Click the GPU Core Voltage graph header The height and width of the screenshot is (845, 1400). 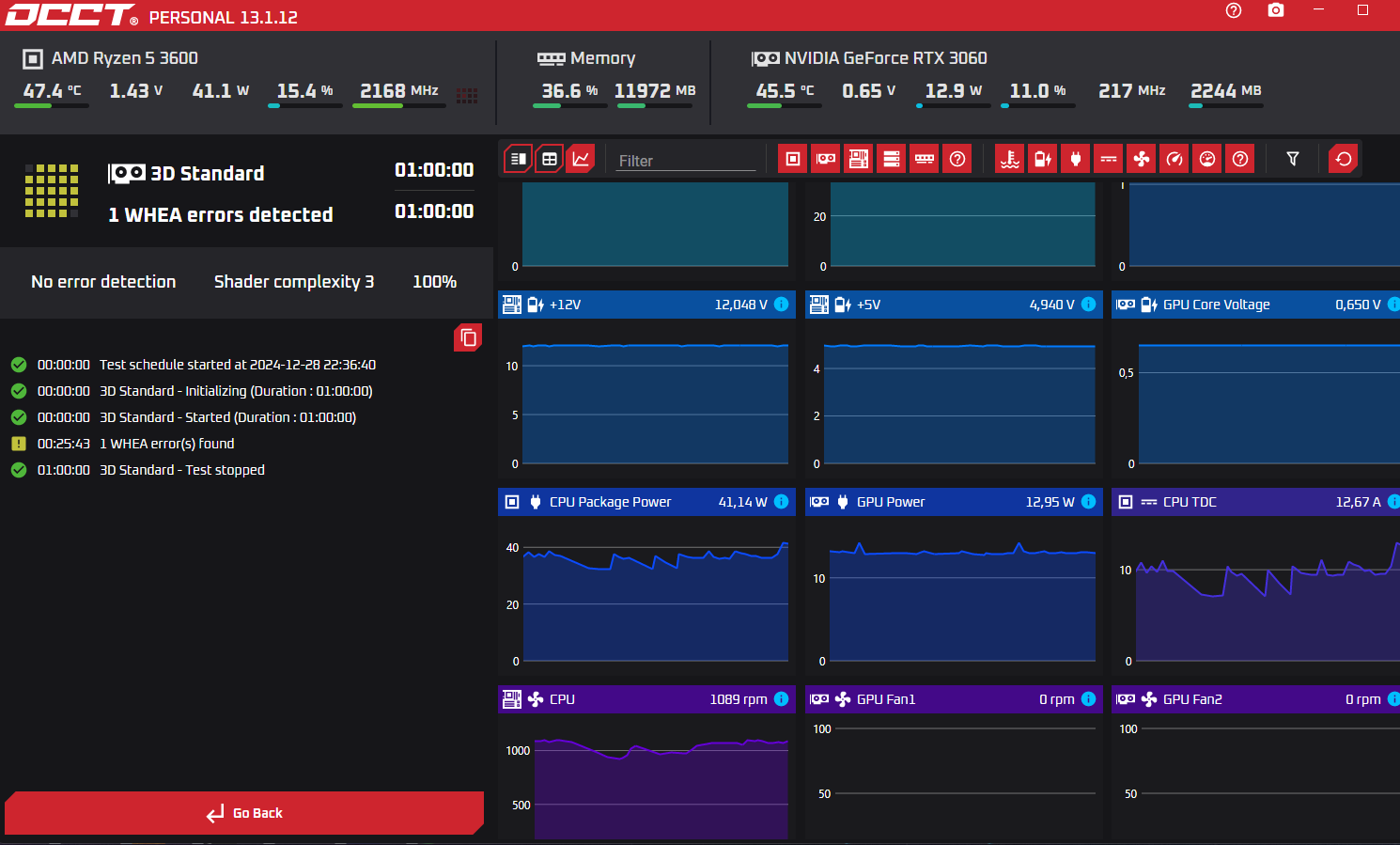[1255, 305]
